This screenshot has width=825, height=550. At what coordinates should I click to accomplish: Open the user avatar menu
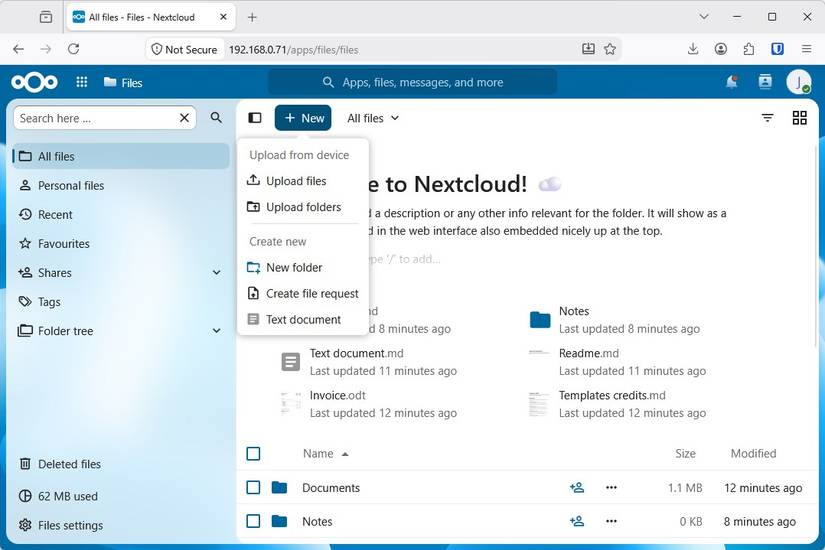[798, 82]
